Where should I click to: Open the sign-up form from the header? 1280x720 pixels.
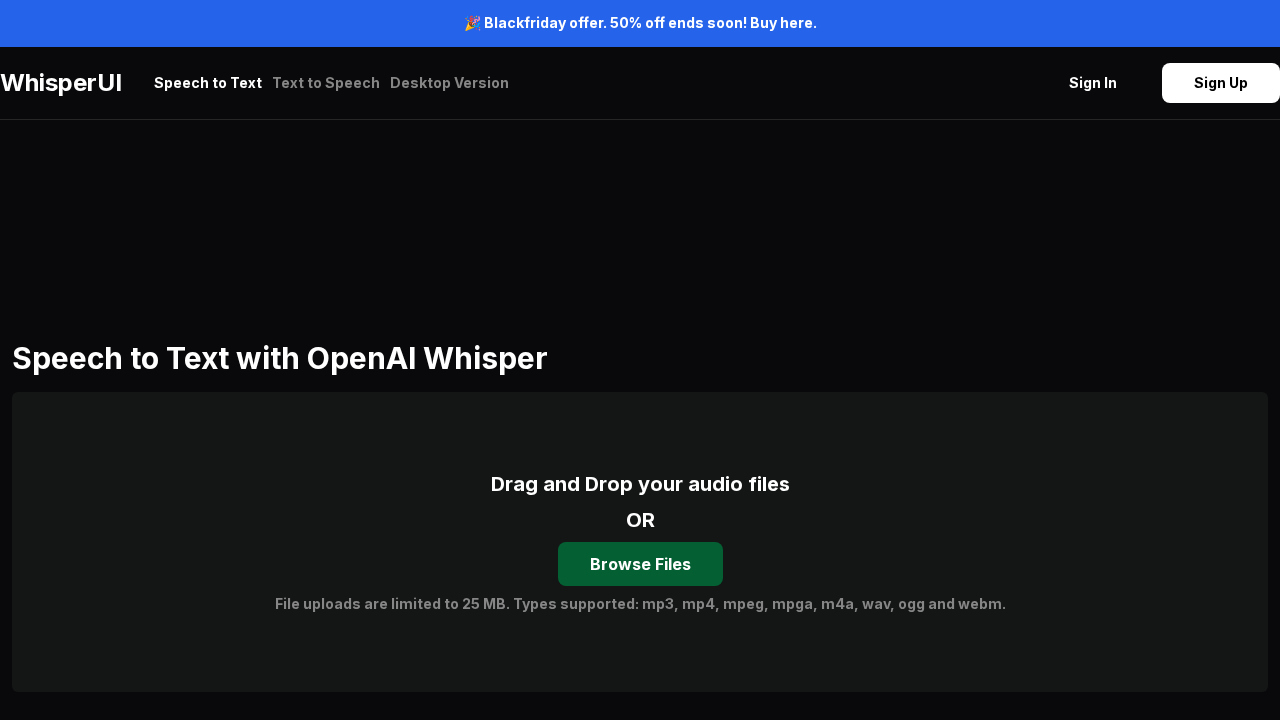[1220, 83]
